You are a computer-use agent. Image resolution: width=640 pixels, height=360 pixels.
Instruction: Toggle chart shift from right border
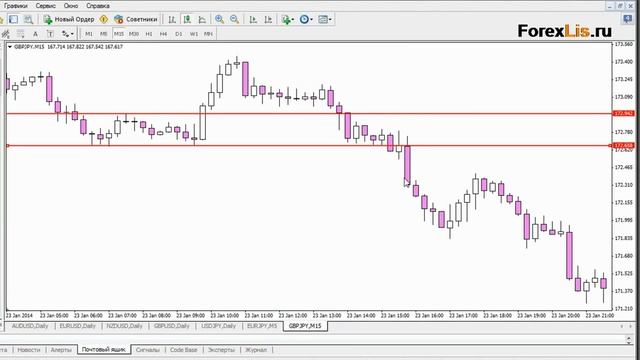[268, 19]
